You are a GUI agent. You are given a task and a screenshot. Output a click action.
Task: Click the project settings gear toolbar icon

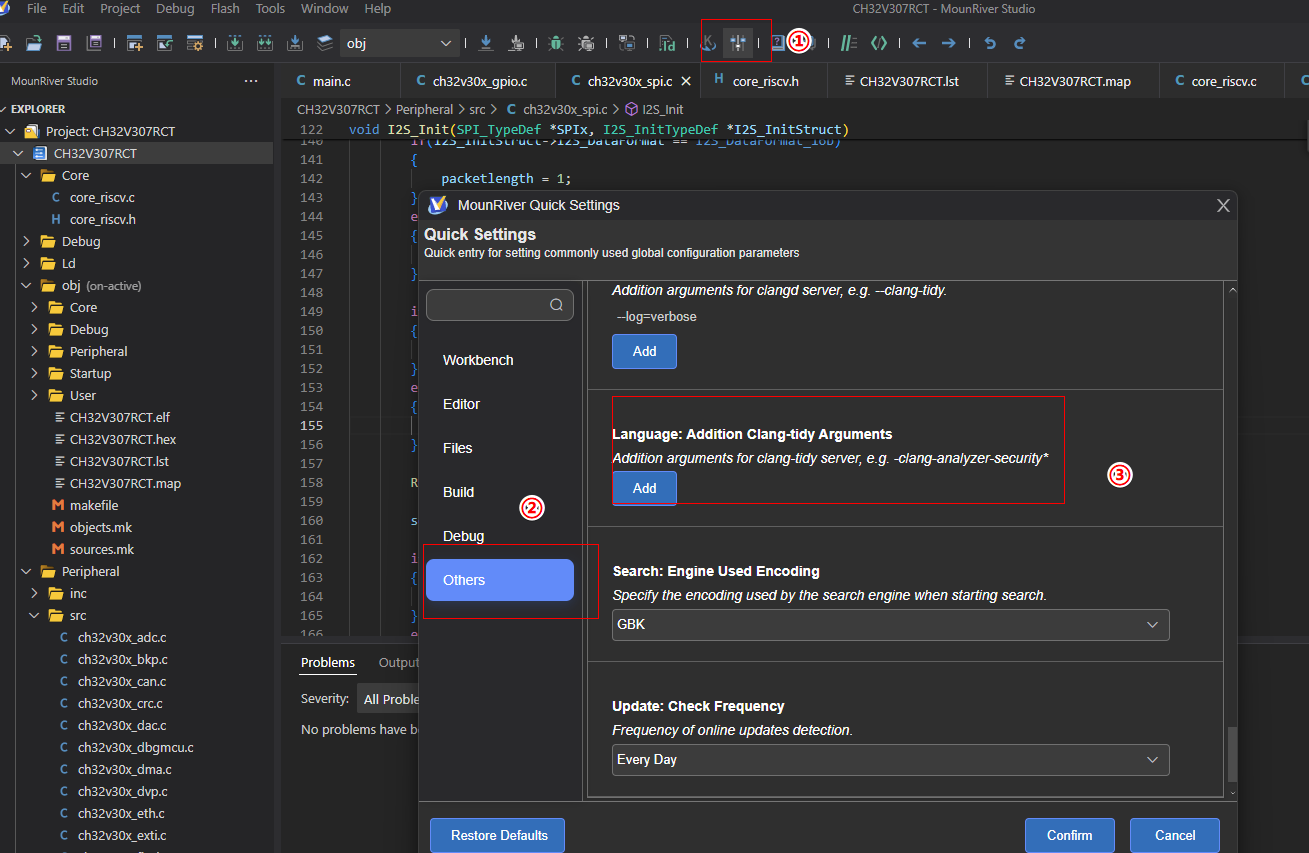point(194,43)
